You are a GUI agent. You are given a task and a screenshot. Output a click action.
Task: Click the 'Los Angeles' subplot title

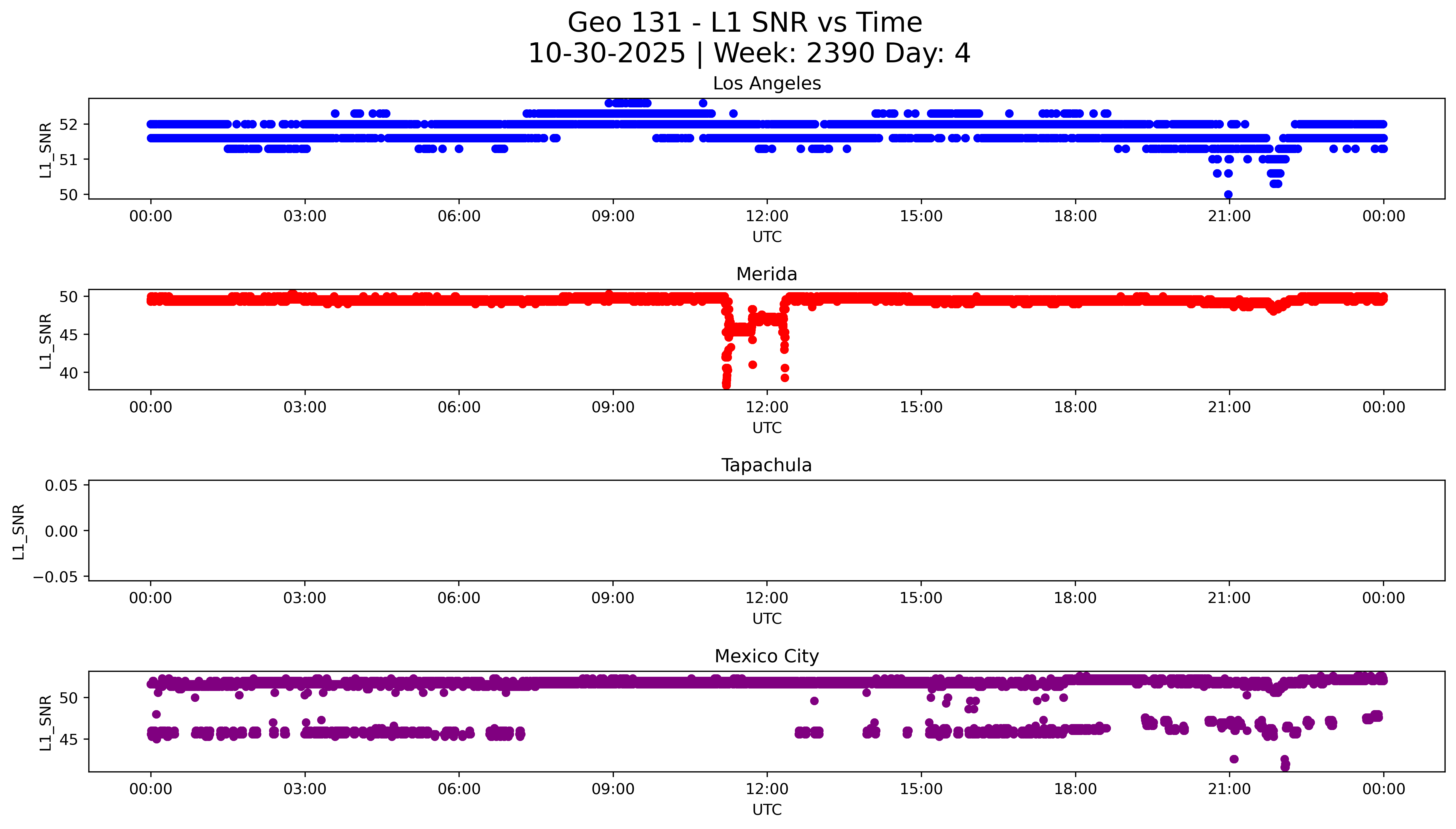click(766, 84)
